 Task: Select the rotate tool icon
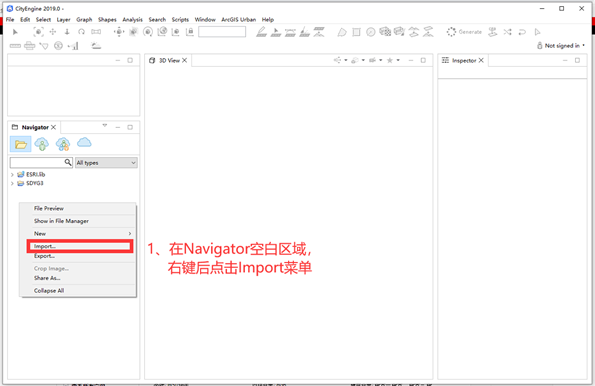81,32
